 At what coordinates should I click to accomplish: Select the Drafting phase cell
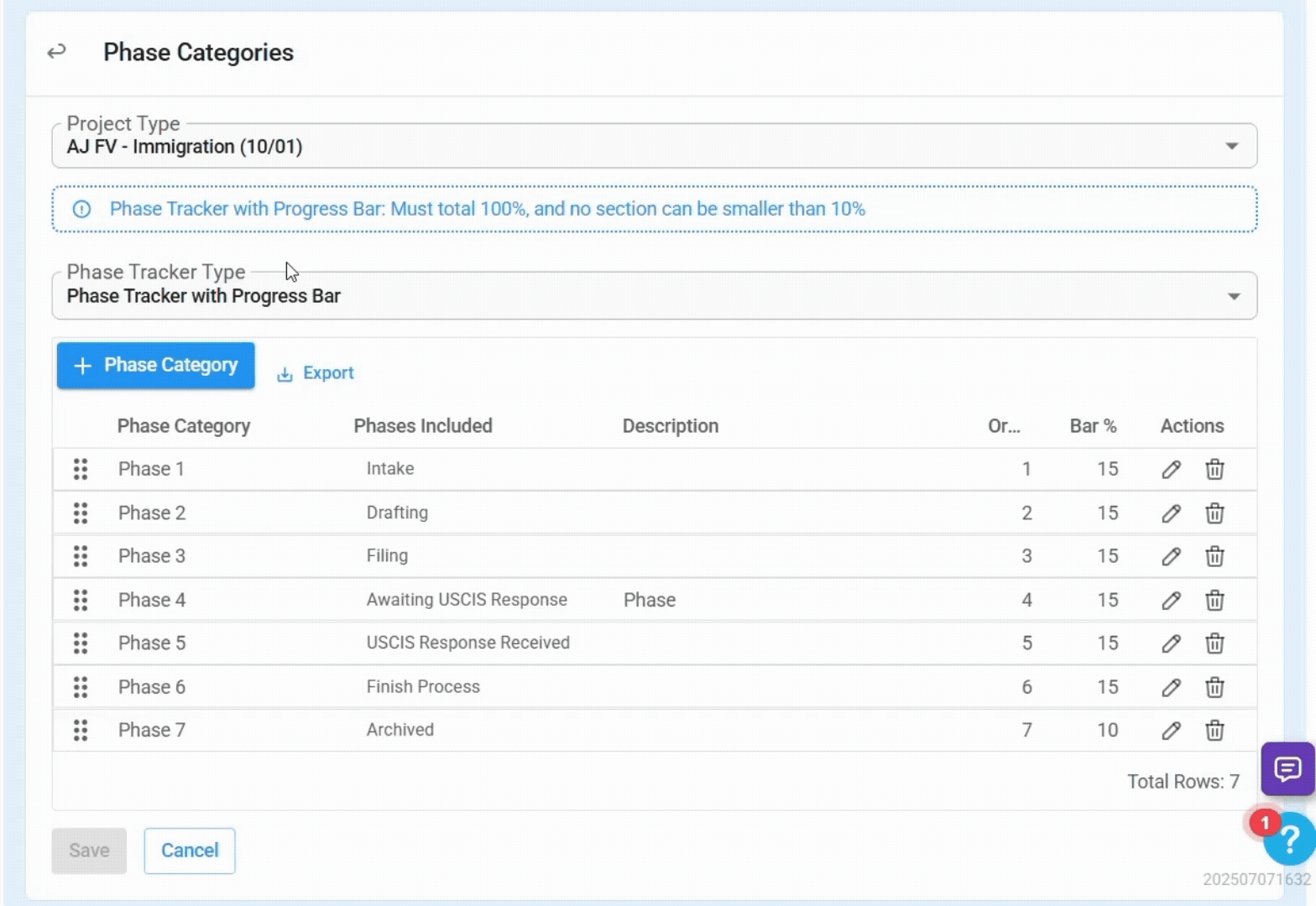(x=397, y=513)
